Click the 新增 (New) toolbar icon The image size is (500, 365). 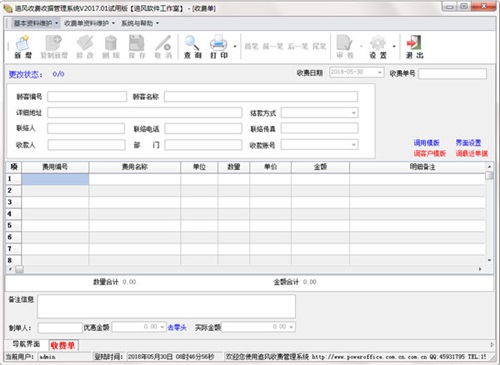[23, 47]
